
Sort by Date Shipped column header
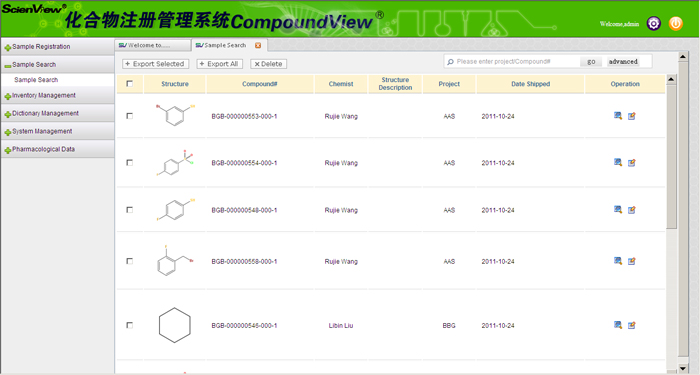coord(530,84)
